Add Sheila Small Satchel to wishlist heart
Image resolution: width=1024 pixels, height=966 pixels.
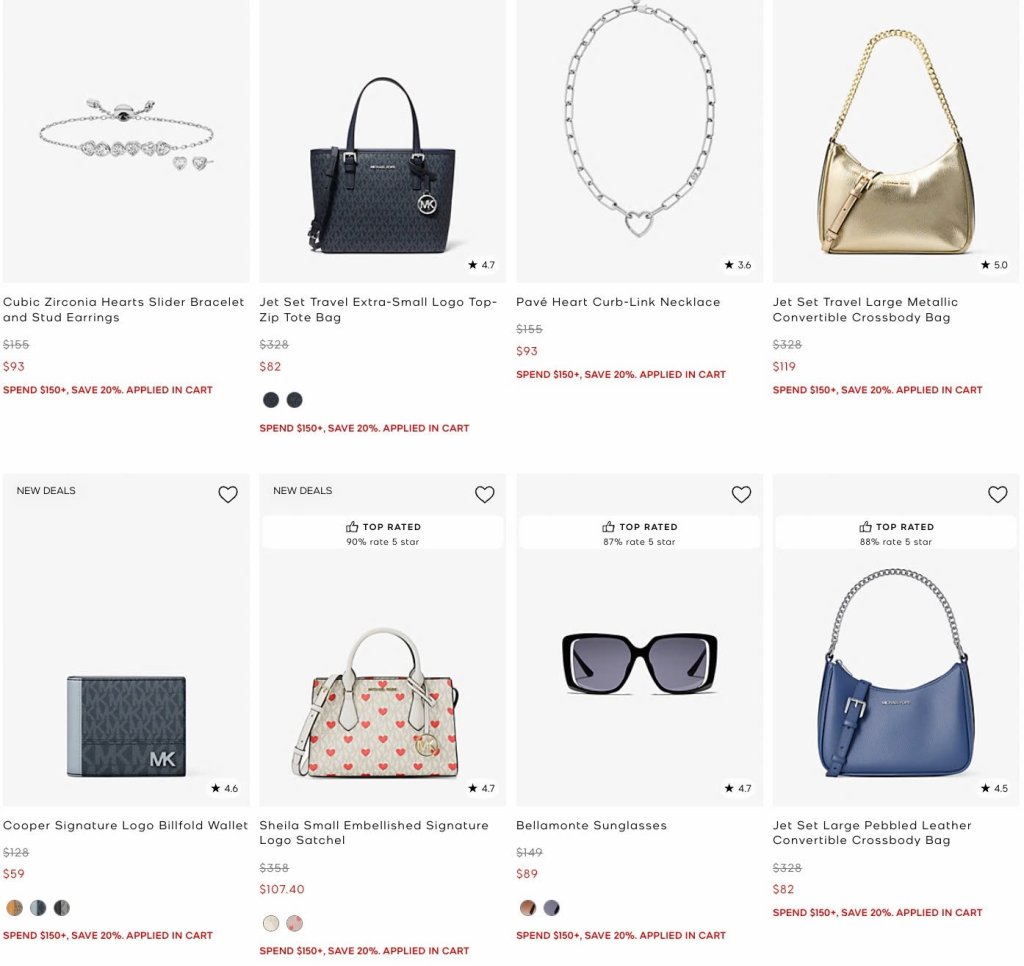pos(485,494)
